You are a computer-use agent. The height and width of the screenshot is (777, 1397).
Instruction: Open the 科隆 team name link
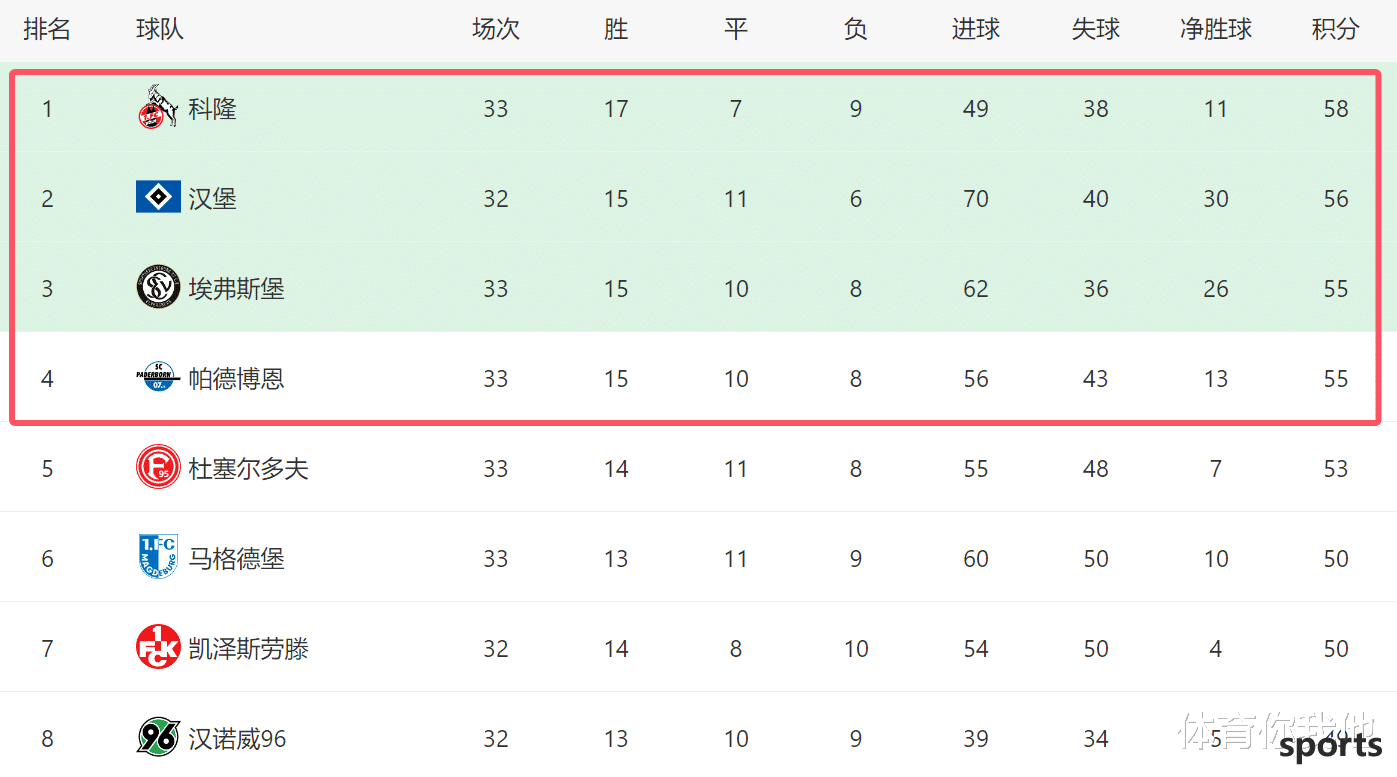tap(213, 108)
